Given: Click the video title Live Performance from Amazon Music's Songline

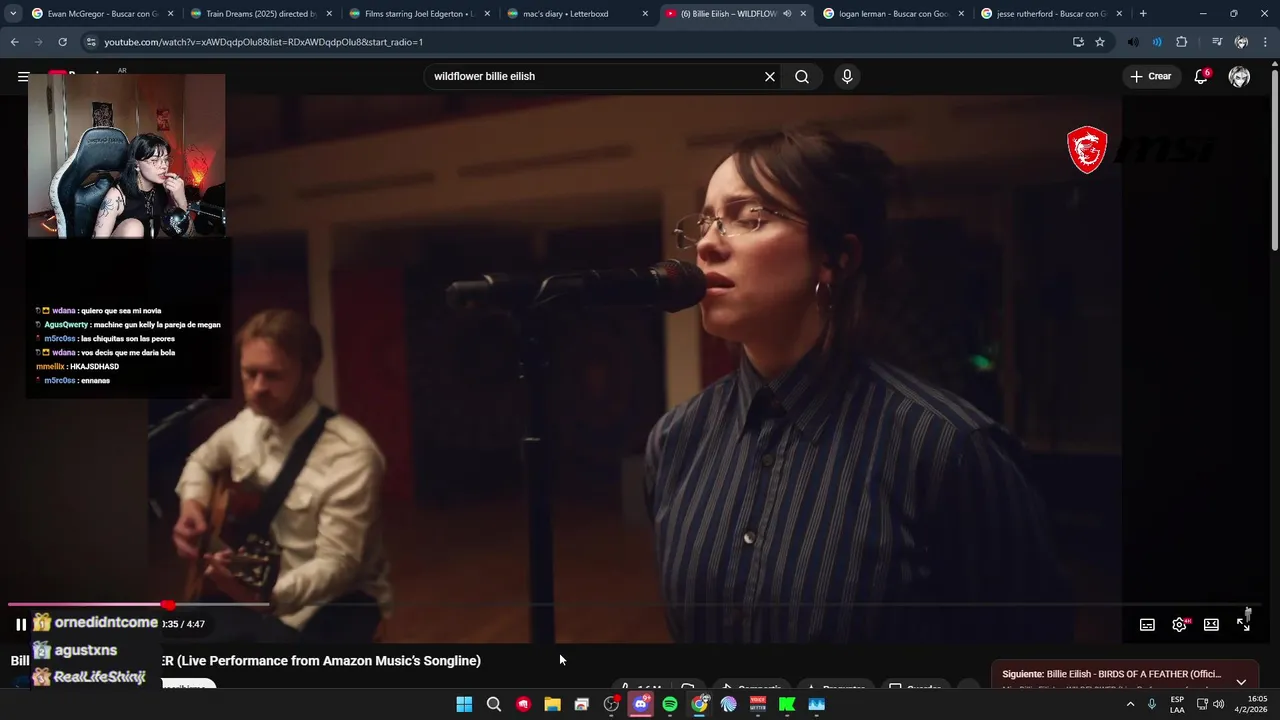Looking at the screenshot, I should [x=329, y=660].
